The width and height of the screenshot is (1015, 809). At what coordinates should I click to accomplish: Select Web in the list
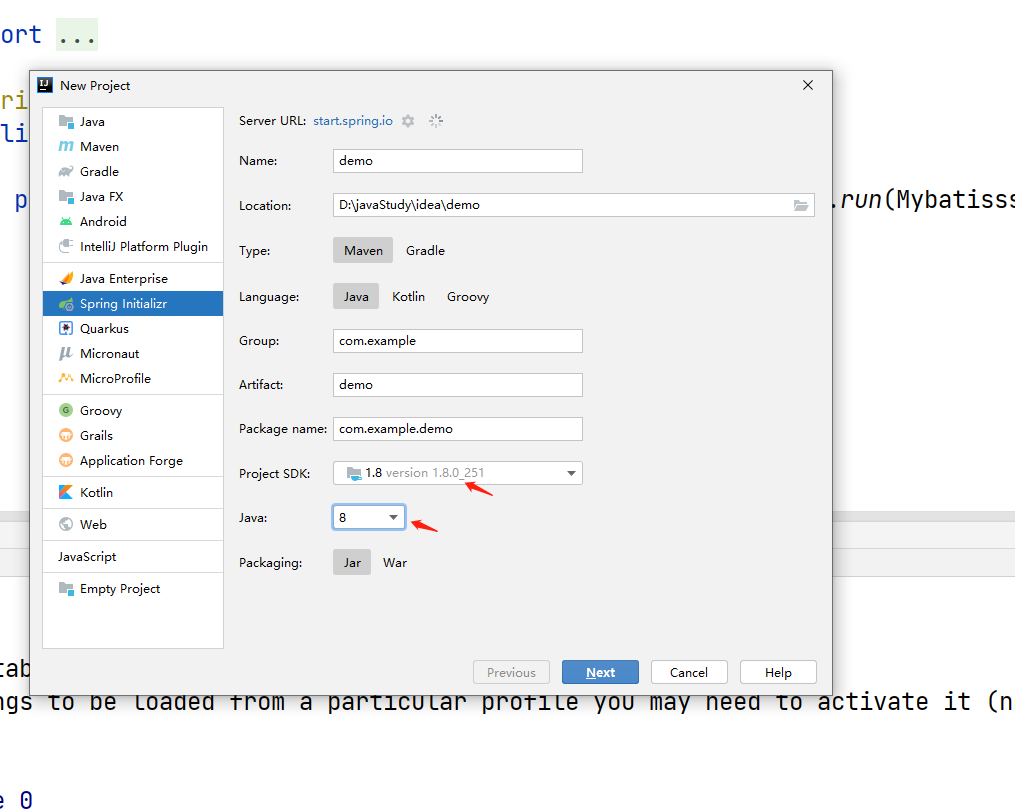[133, 524]
